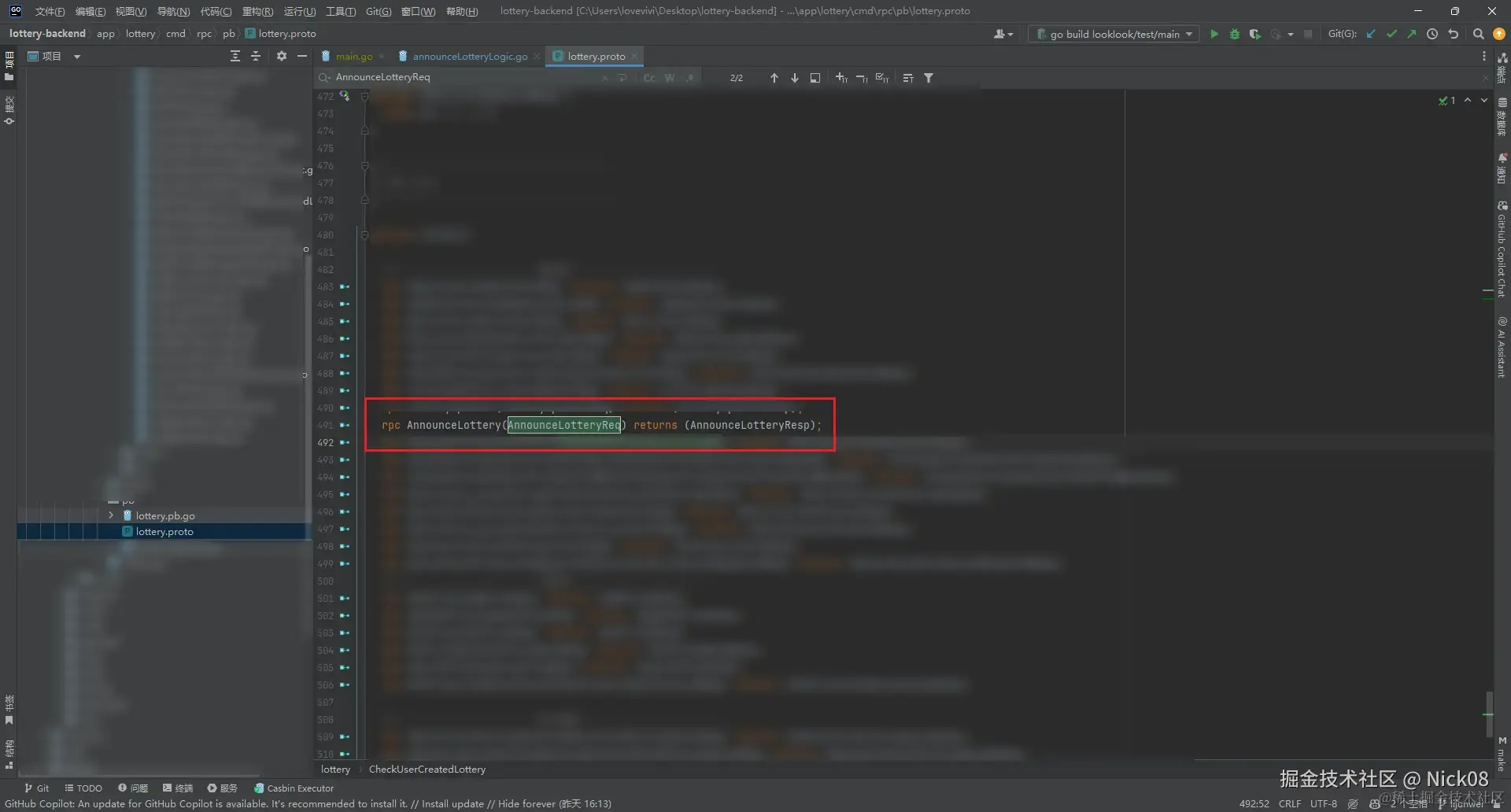Screen dimensions: 1511x812
Task: Collapse all in project tree
Action: (256, 56)
